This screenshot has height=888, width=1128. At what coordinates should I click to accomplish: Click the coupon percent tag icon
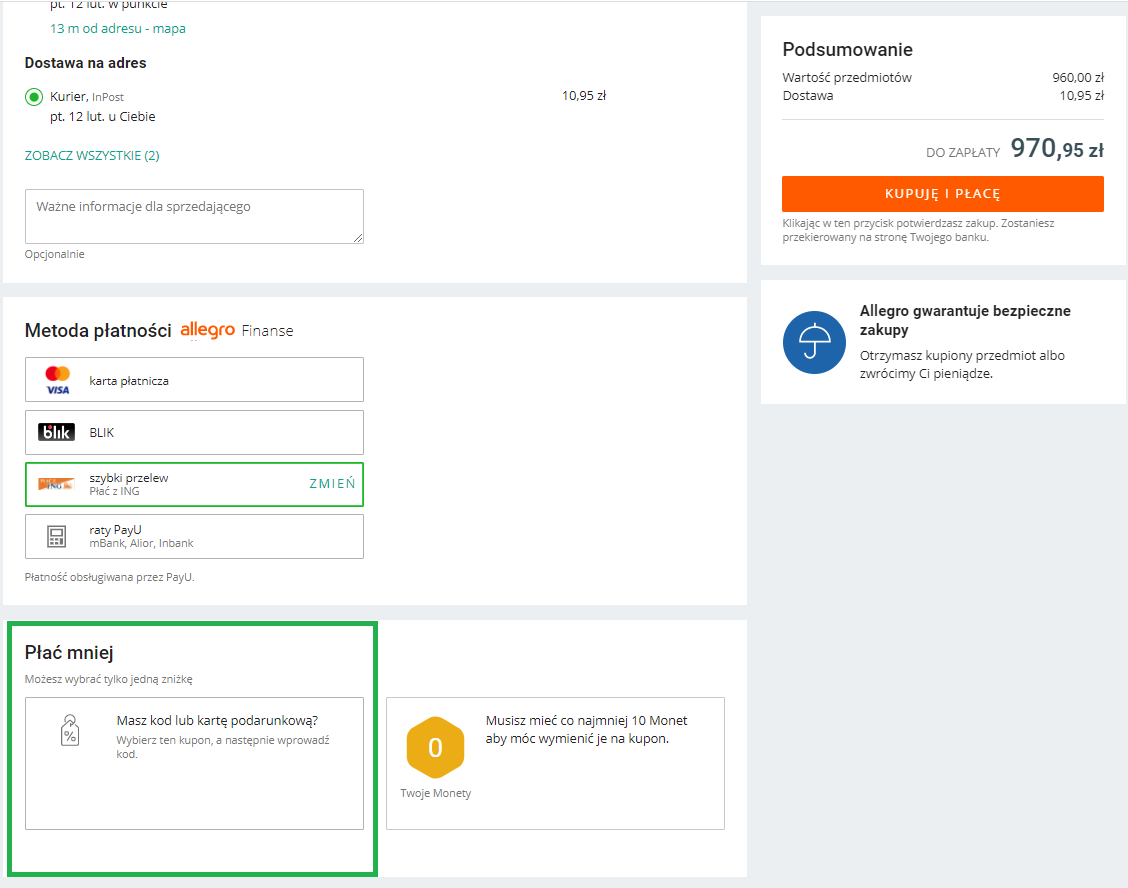[69, 730]
